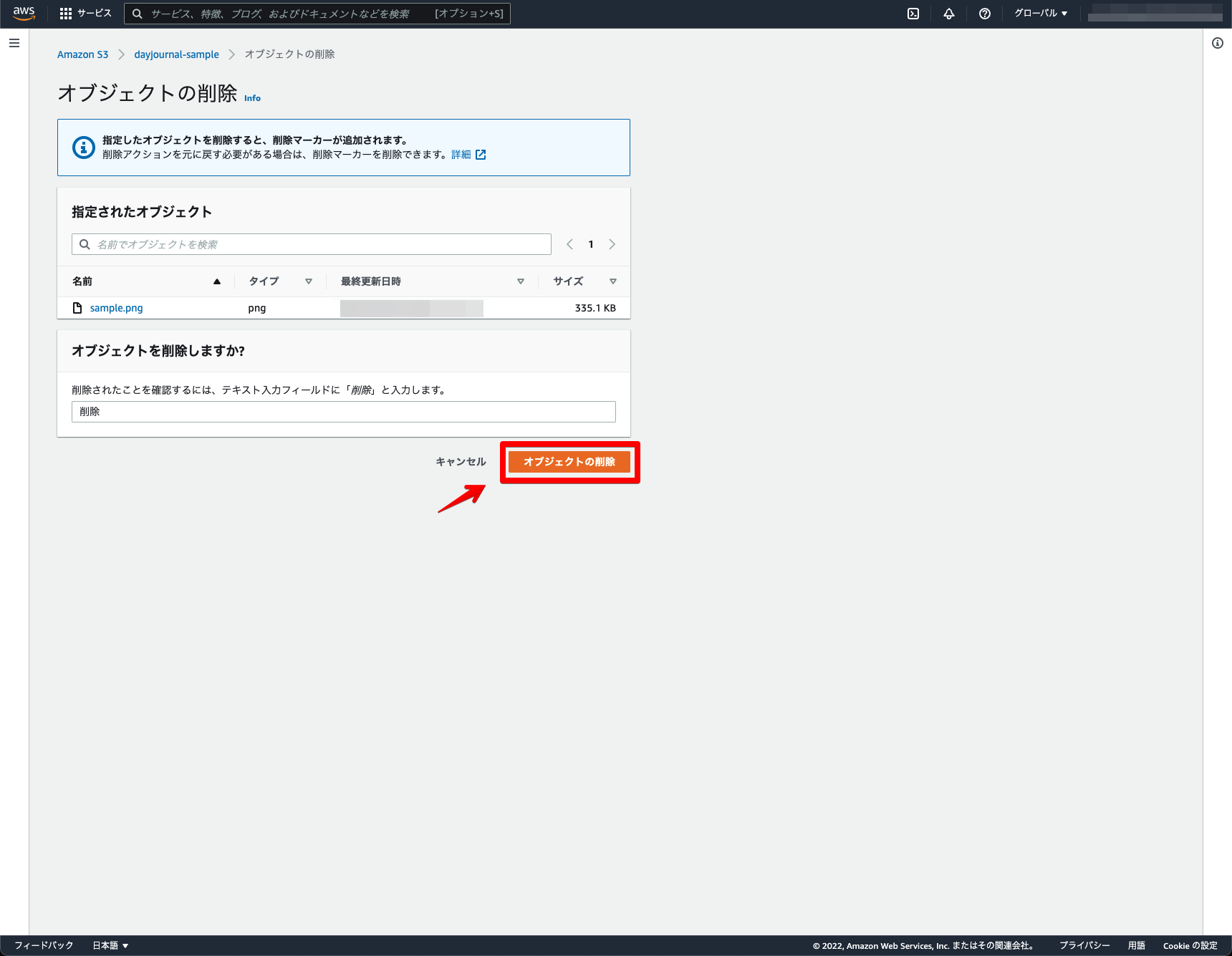
Task: Open the info panel icon at right edge
Action: point(1218,43)
